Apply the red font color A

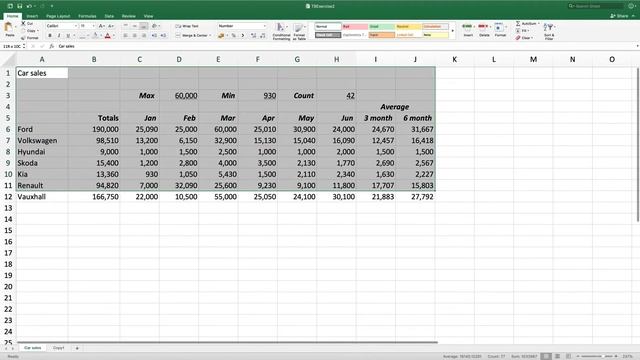coord(107,36)
